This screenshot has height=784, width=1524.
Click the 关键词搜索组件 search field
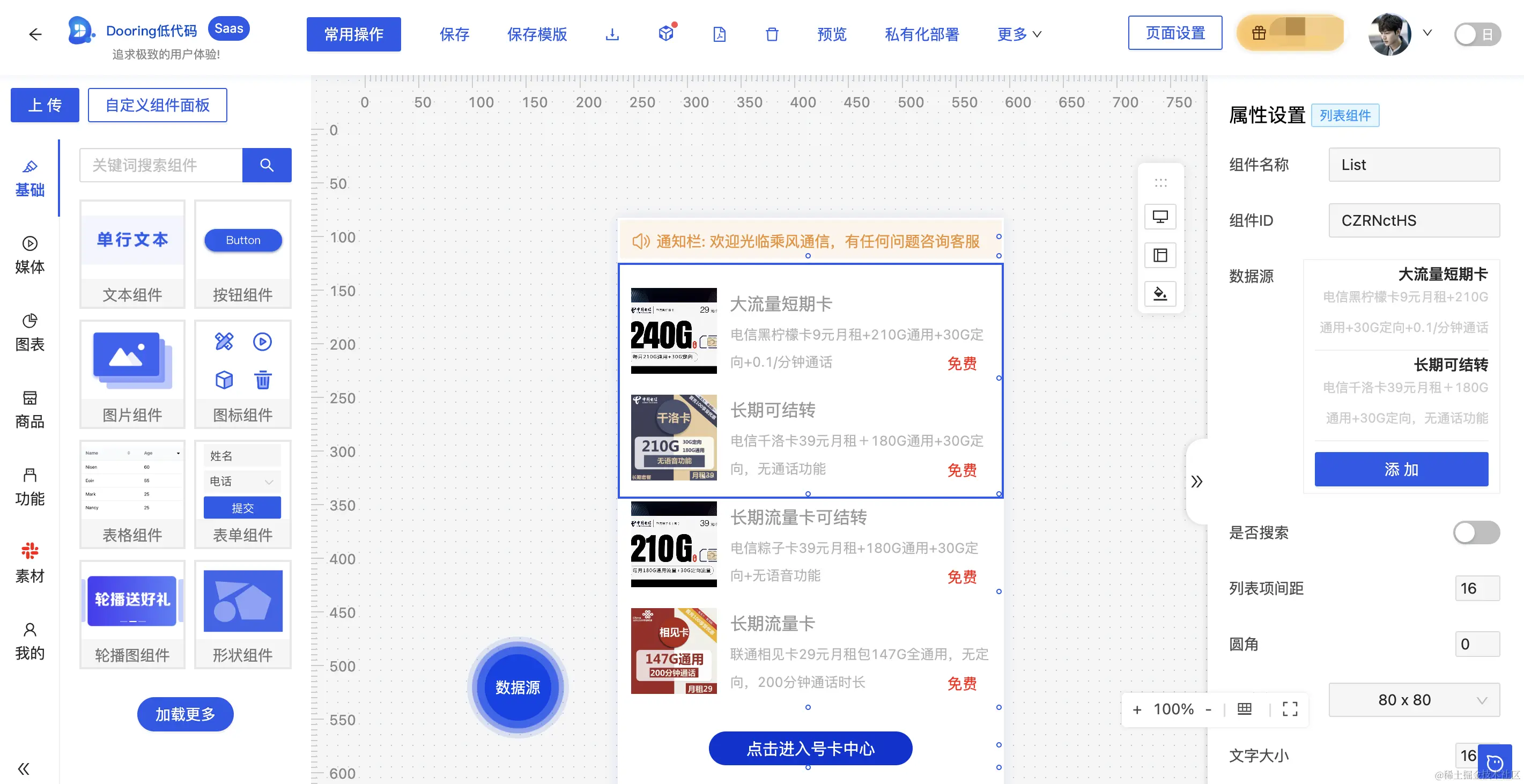tap(161, 165)
